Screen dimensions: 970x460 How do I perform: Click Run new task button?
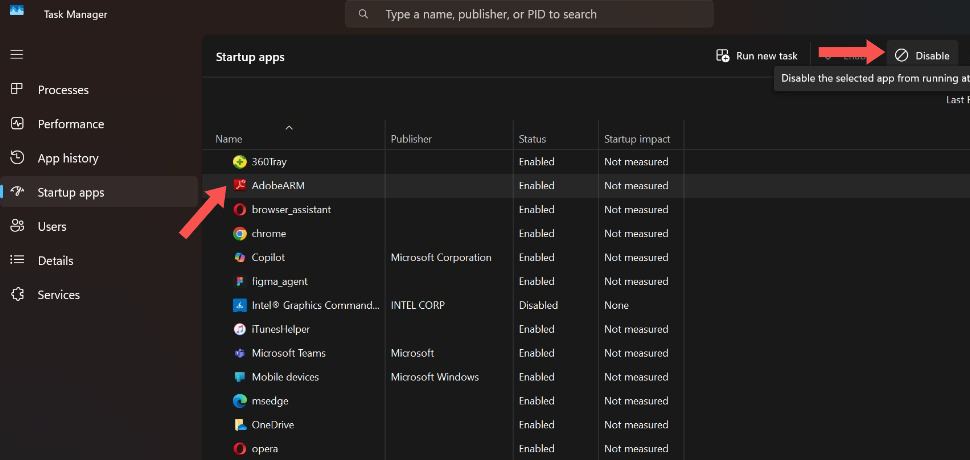(757, 56)
